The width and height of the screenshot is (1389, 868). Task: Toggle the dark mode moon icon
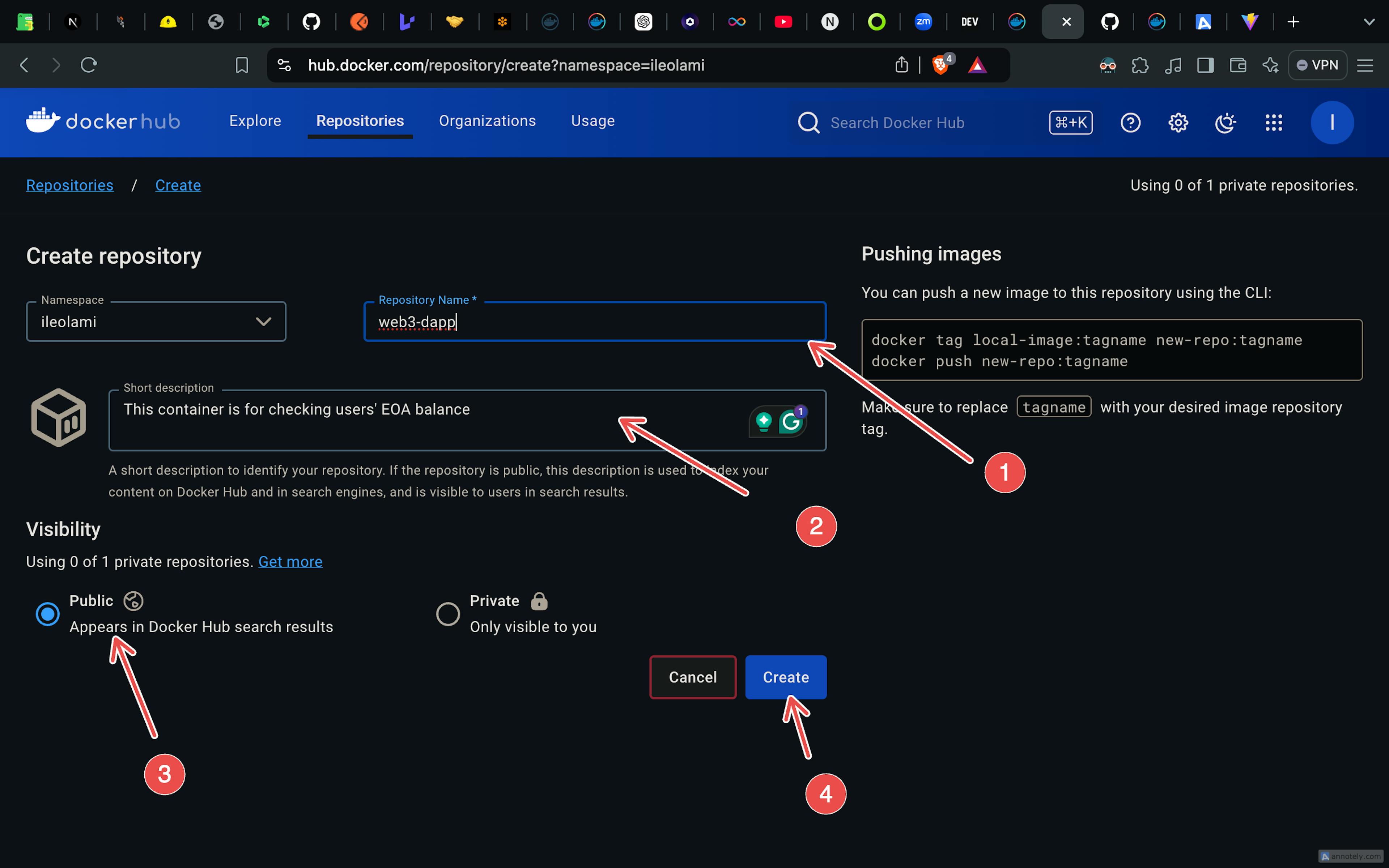1226,122
